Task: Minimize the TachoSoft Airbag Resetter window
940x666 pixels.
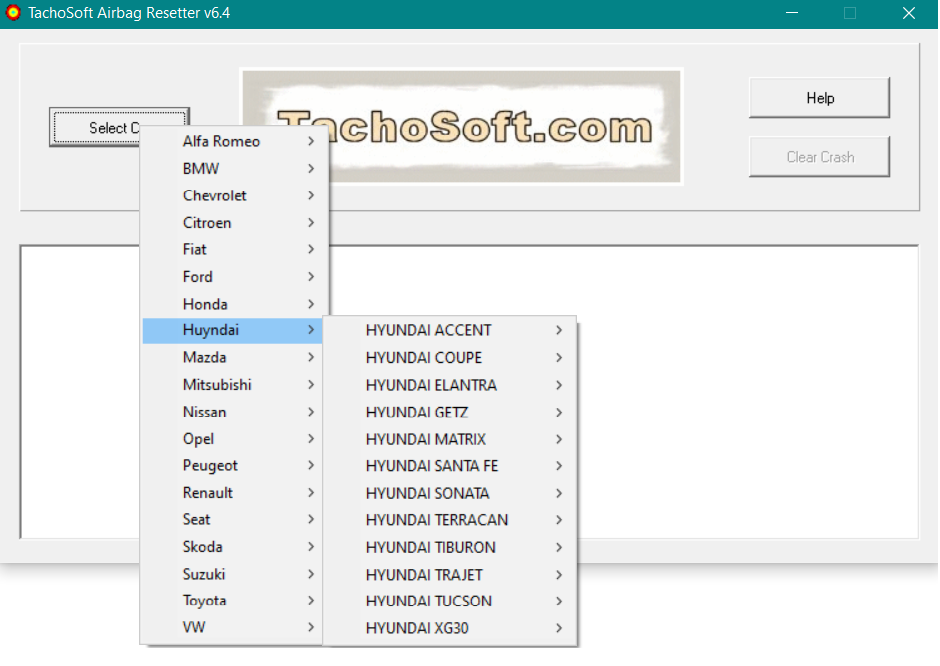Action: 792,13
